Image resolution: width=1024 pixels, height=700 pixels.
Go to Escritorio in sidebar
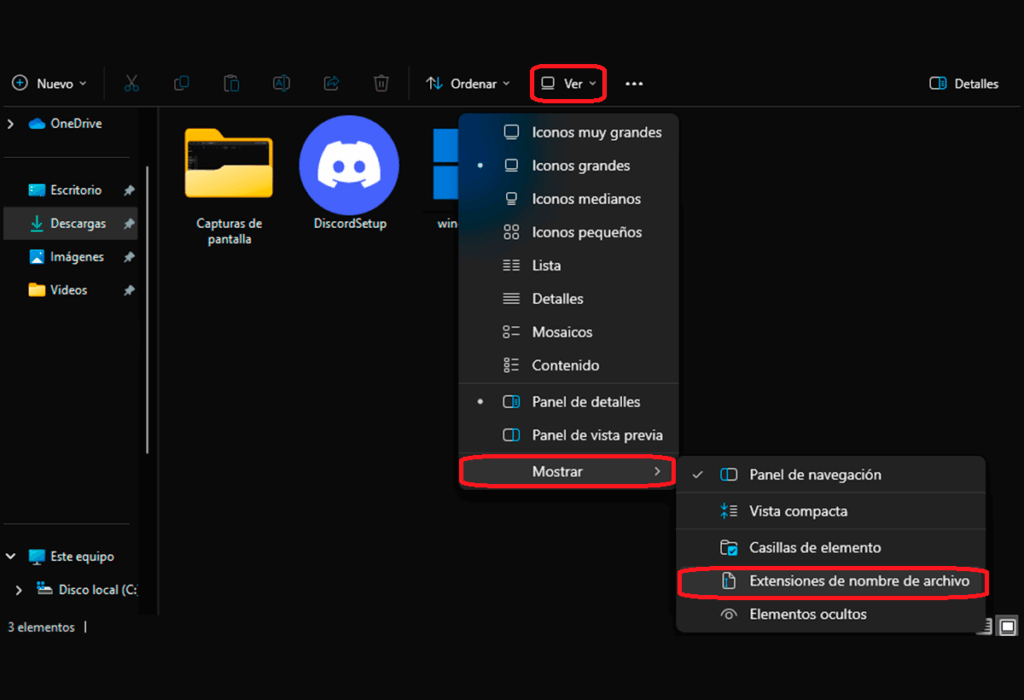[65, 190]
